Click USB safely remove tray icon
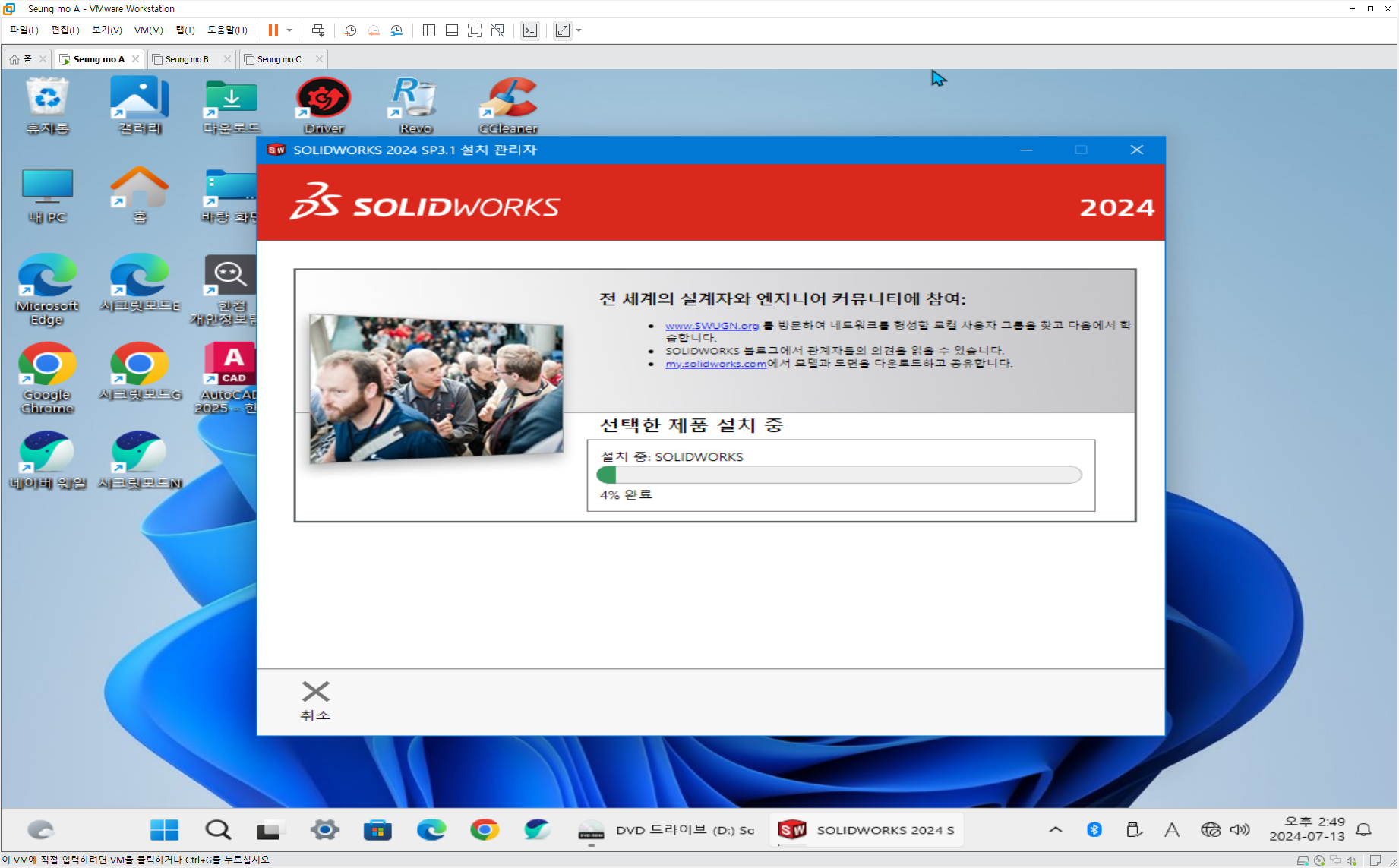 [x=1133, y=829]
